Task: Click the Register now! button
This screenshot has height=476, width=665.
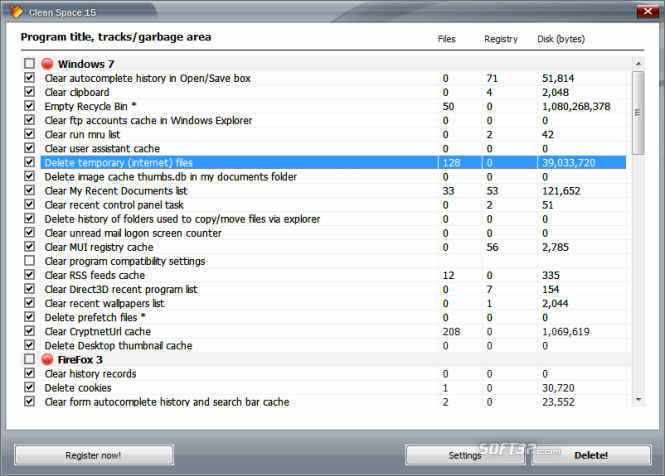Action: click(94, 455)
